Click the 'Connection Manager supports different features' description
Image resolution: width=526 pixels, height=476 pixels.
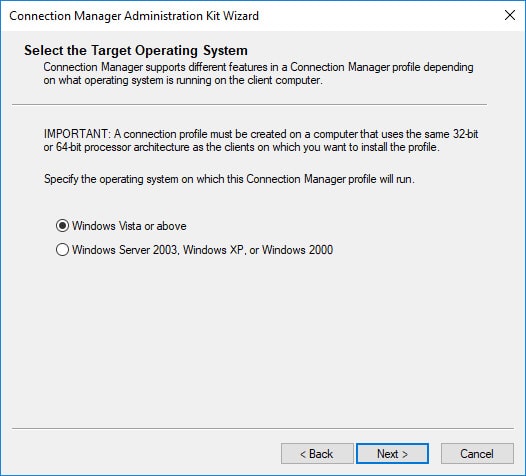coord(258,73)
